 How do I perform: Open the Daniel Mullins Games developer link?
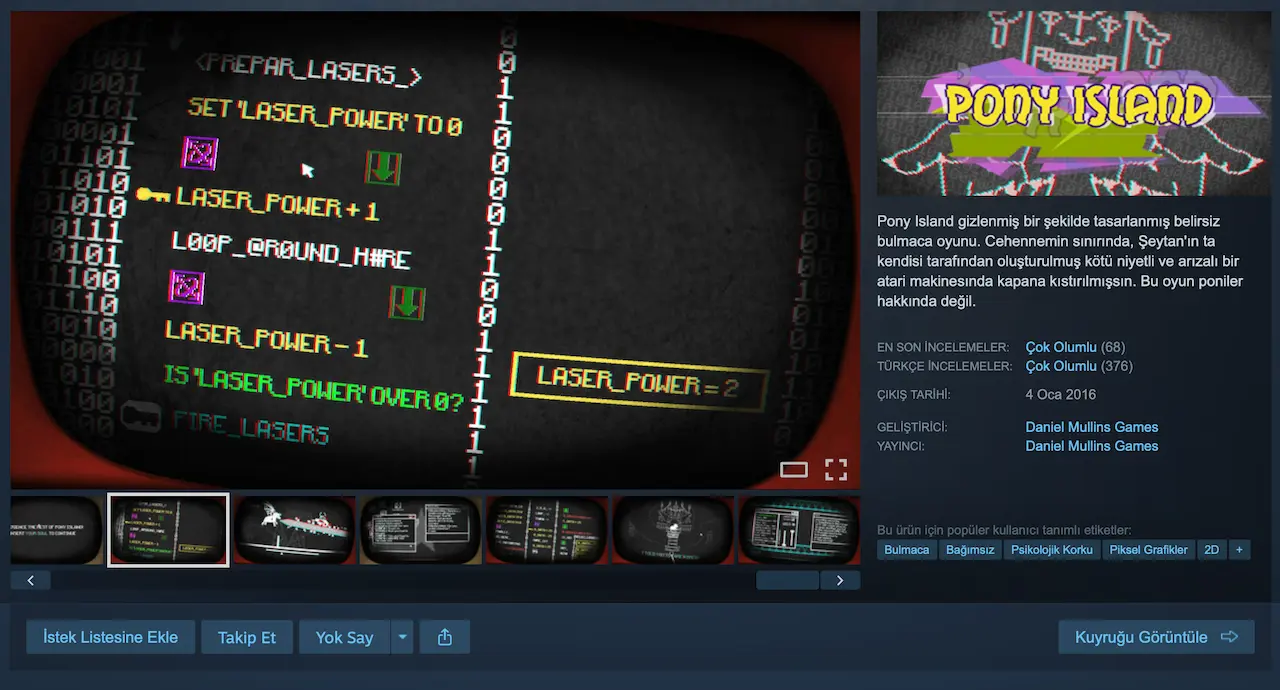pyautogui.click(x=1092, y=427)
